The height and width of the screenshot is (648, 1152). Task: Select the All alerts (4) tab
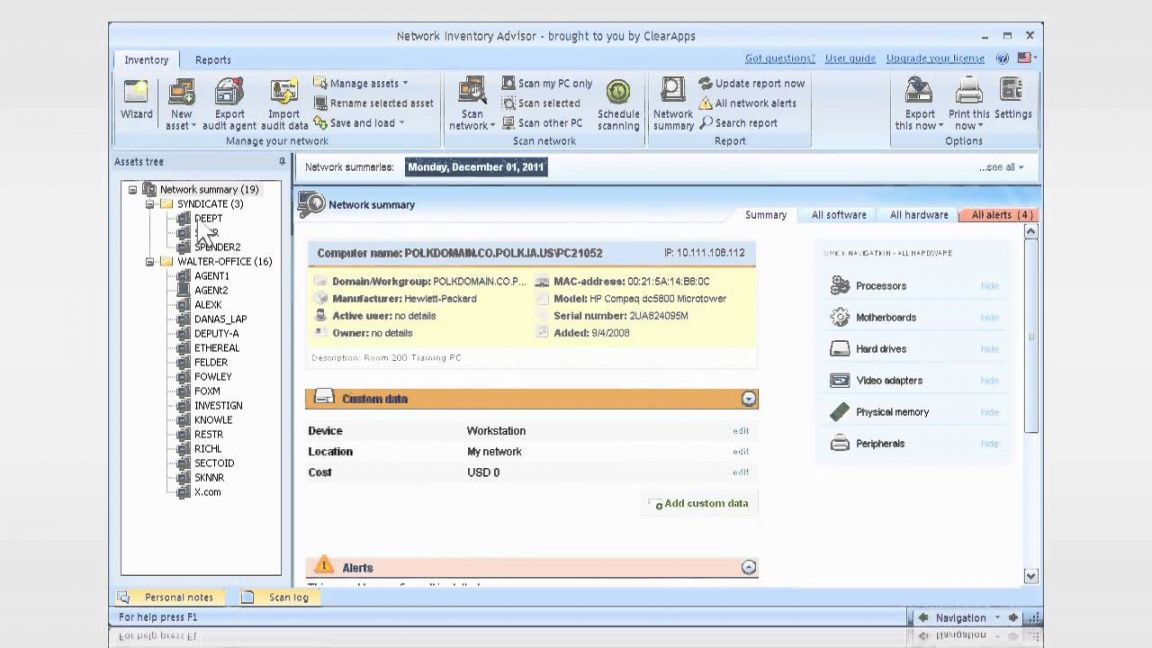pos(1000,215)
